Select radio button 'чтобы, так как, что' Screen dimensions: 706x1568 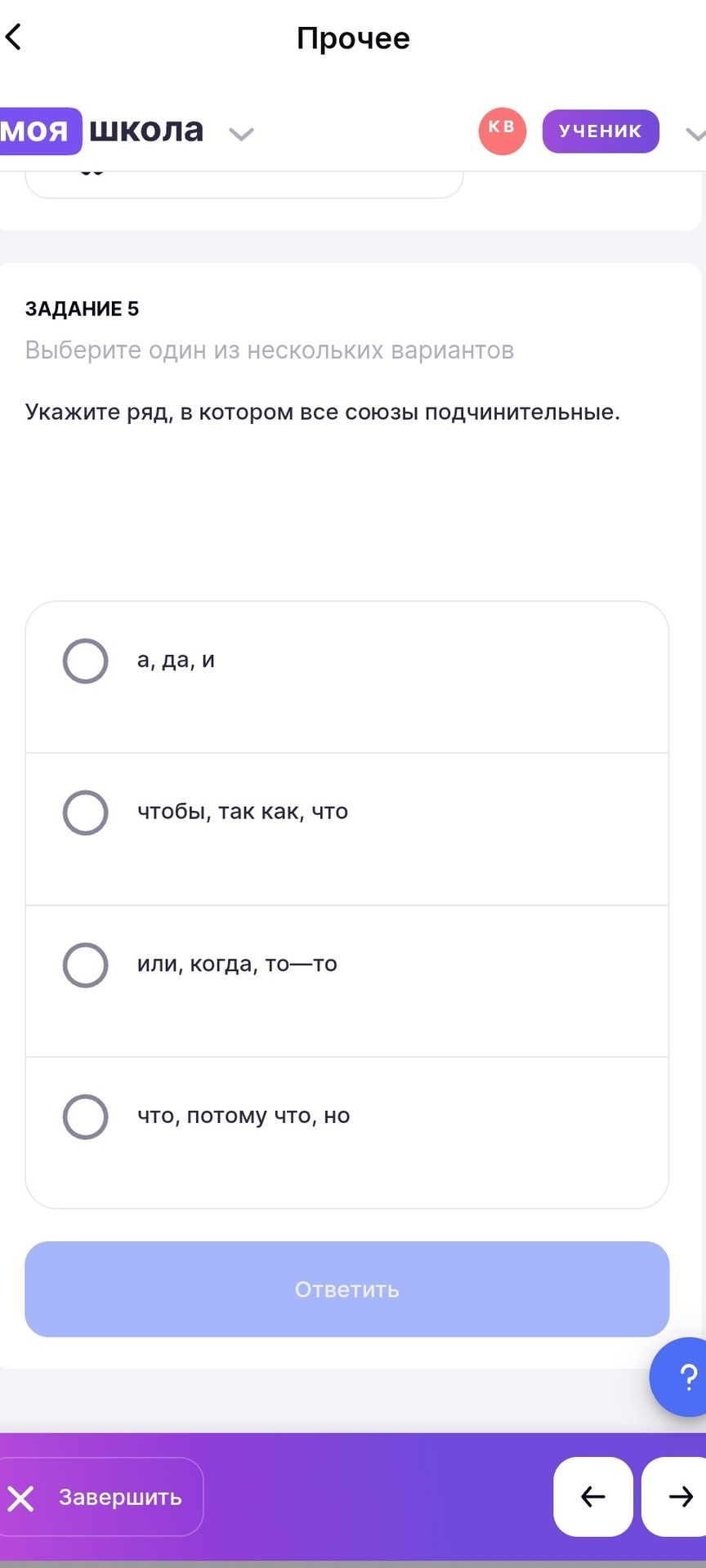[86, 813]
